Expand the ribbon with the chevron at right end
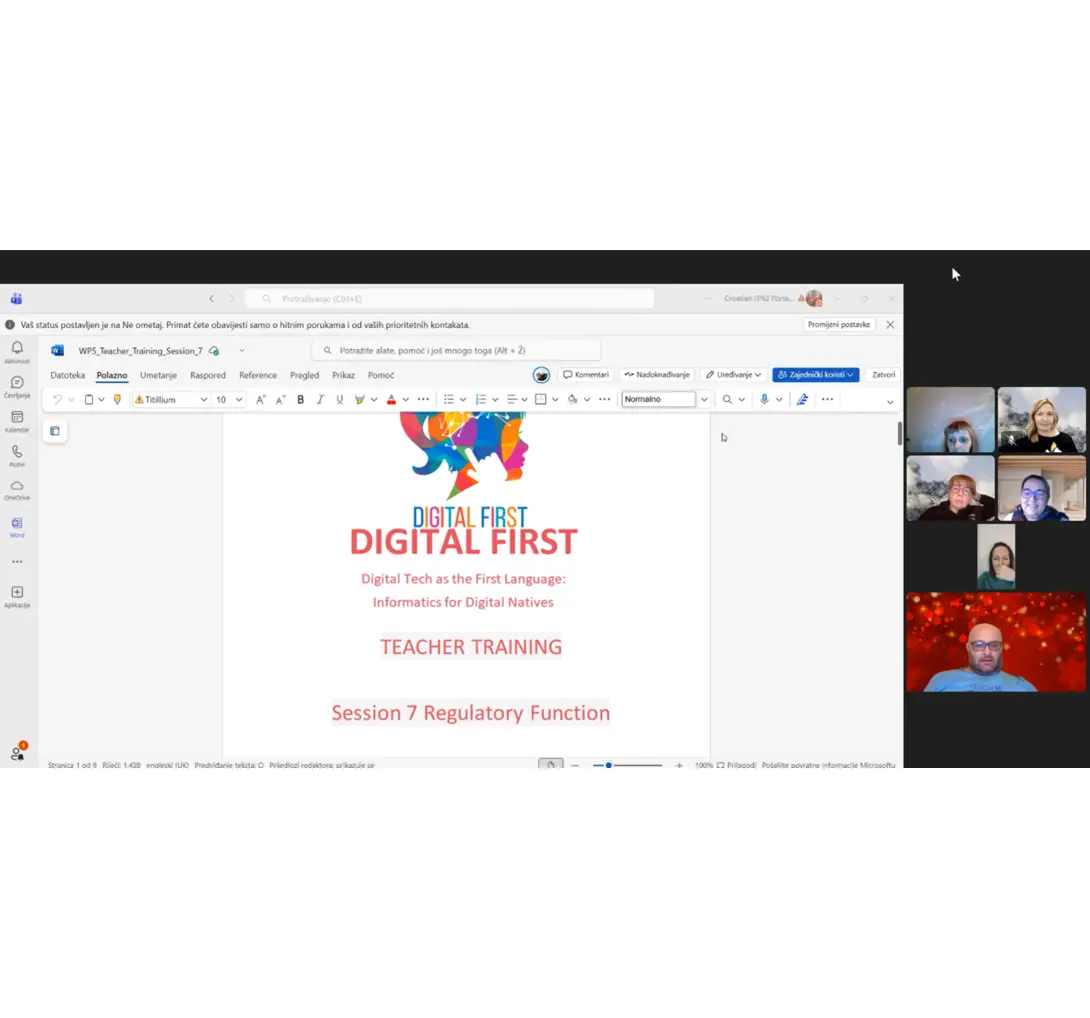 click(890, 402)
